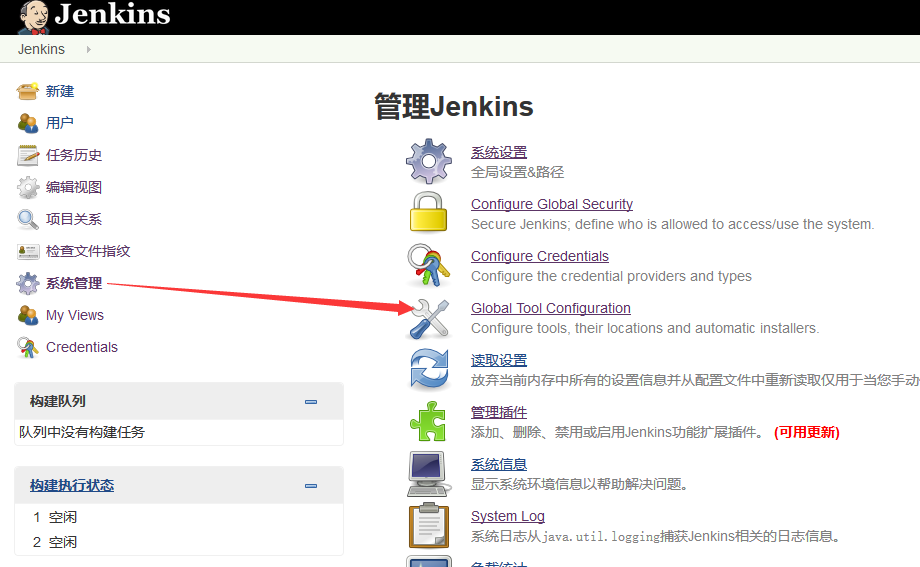The height and width of the screenshot is (567, 920).
Task: Click the 队列中没有构建任务 text
Action: (82, 433)
